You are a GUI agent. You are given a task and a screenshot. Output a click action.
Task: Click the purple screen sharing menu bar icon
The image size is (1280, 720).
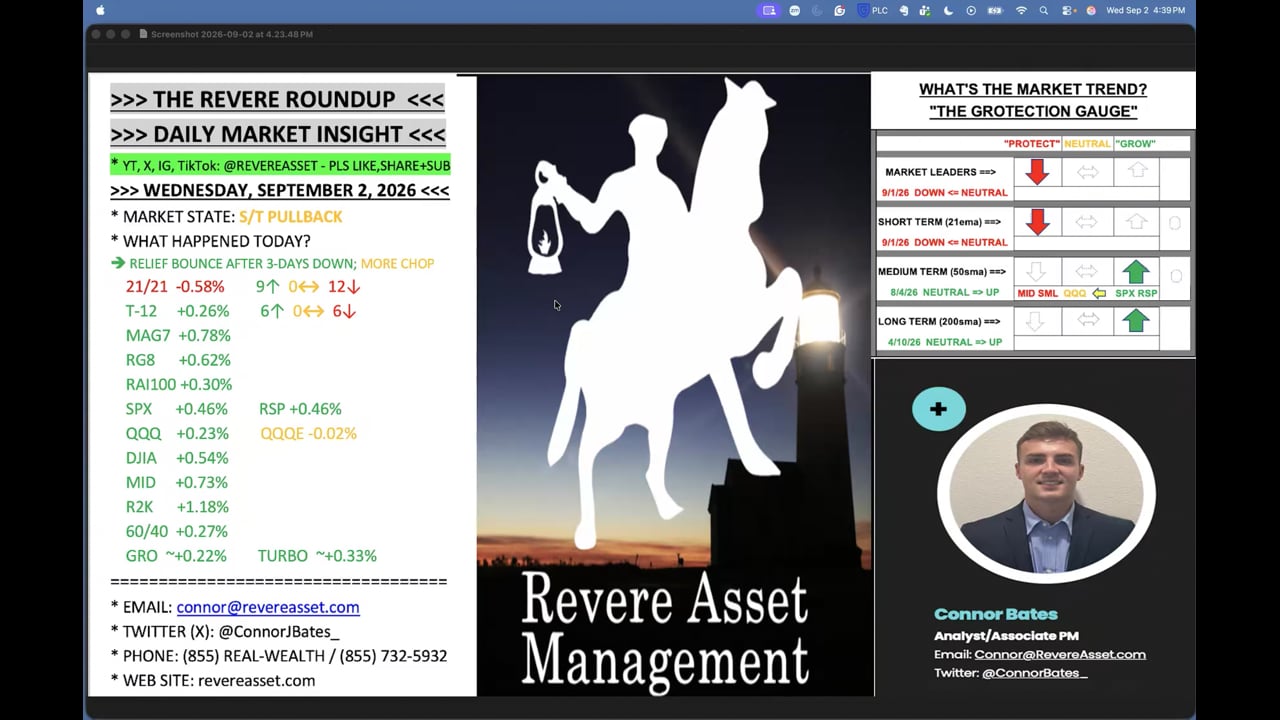pyautogui.click(x=769, y=10)
